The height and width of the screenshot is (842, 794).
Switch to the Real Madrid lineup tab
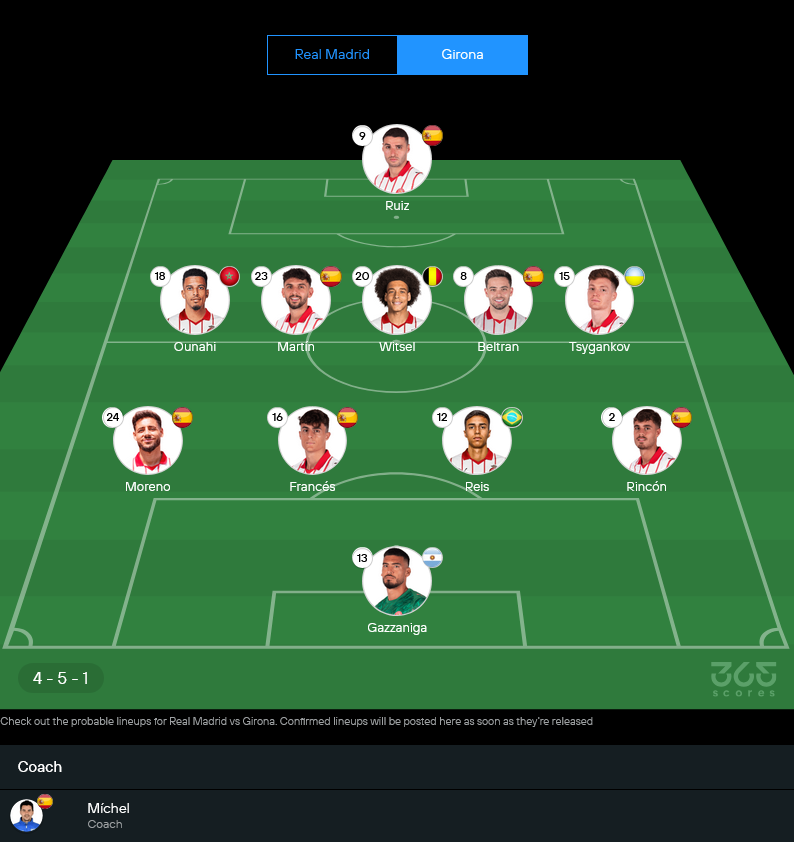tap(332, 55)
